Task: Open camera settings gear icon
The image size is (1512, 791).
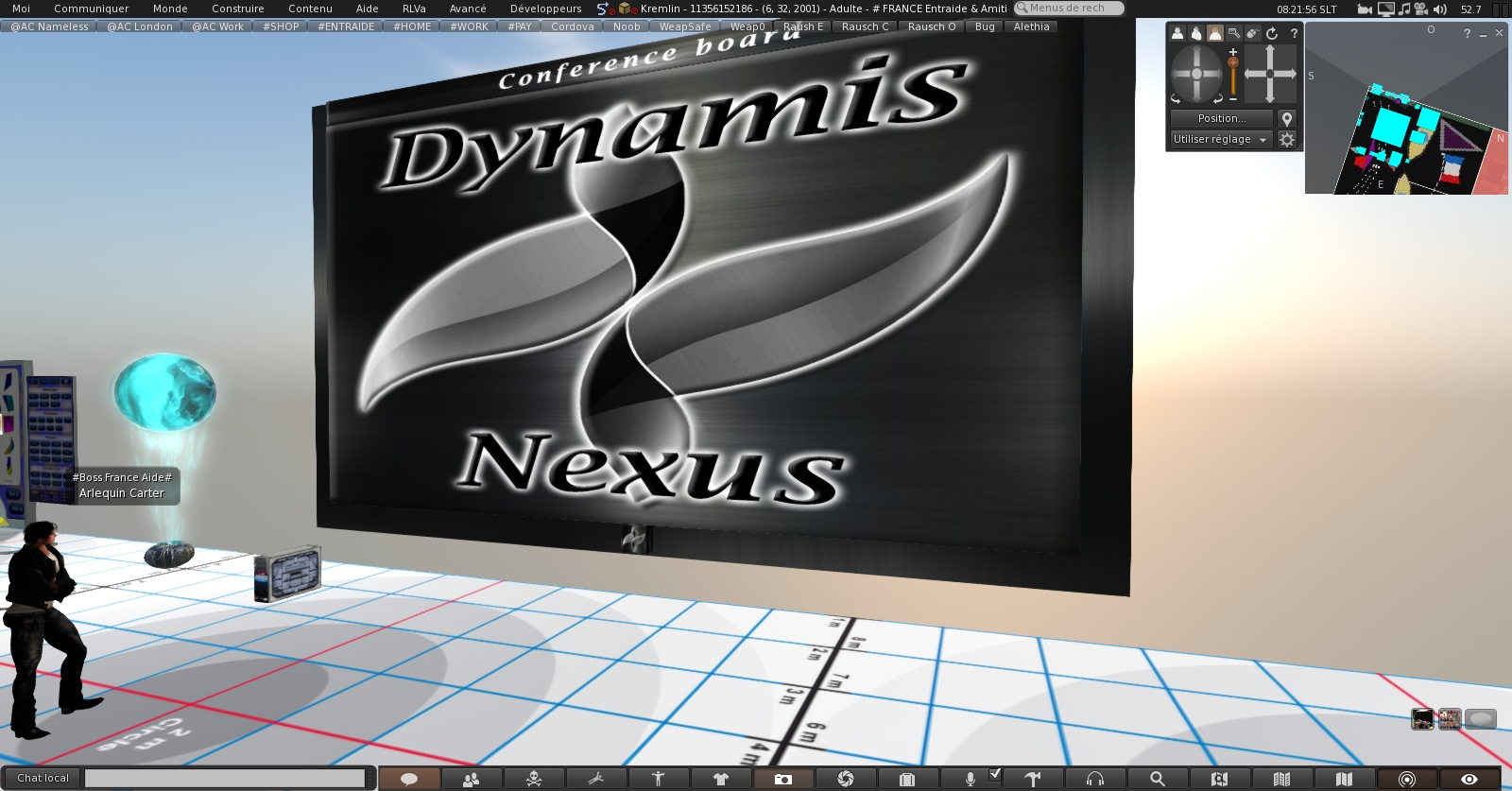Action: click(x=1286, y=139)
